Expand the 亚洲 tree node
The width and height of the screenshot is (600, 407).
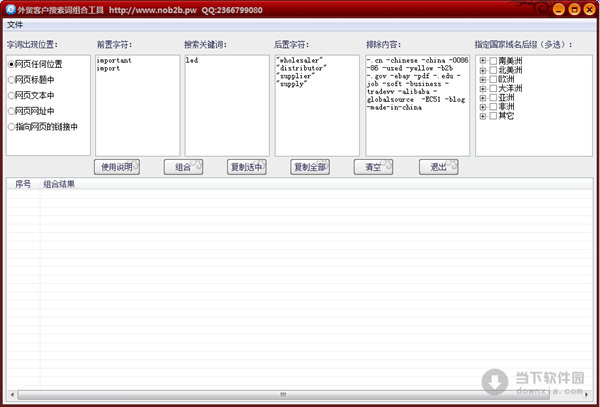tap(483, 98)
